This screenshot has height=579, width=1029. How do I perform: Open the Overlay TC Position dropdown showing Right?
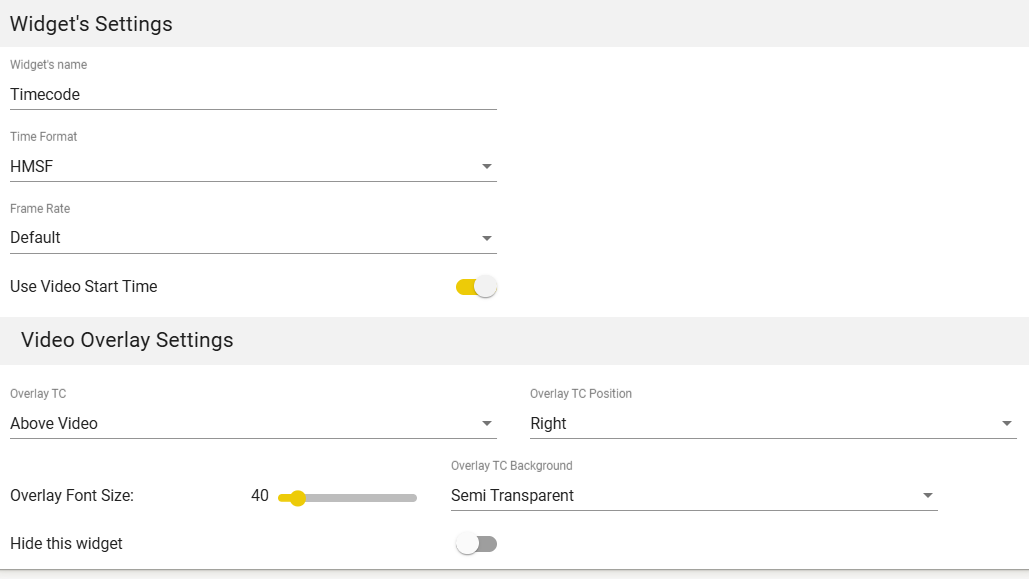pos(773,423)
